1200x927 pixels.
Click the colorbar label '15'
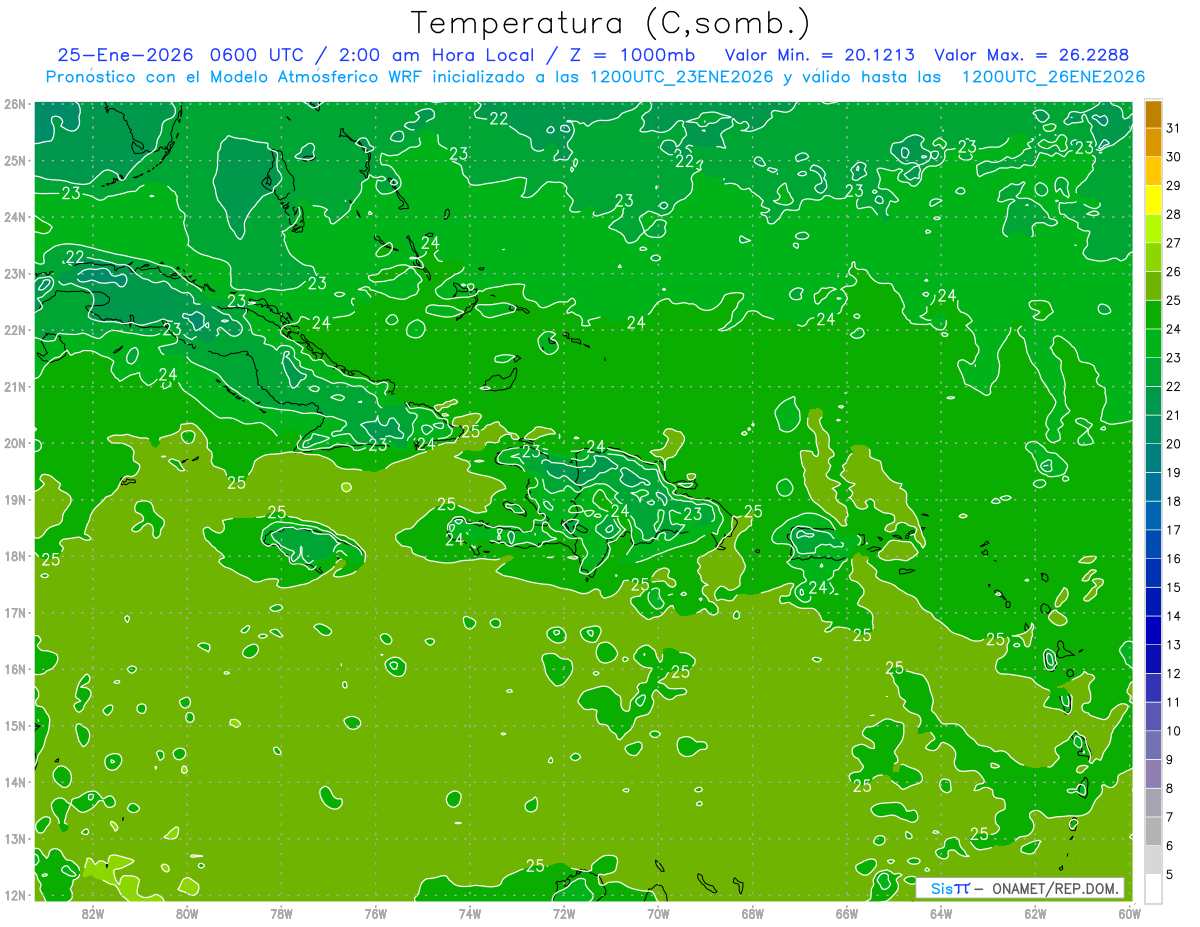tap(1173, 587)
